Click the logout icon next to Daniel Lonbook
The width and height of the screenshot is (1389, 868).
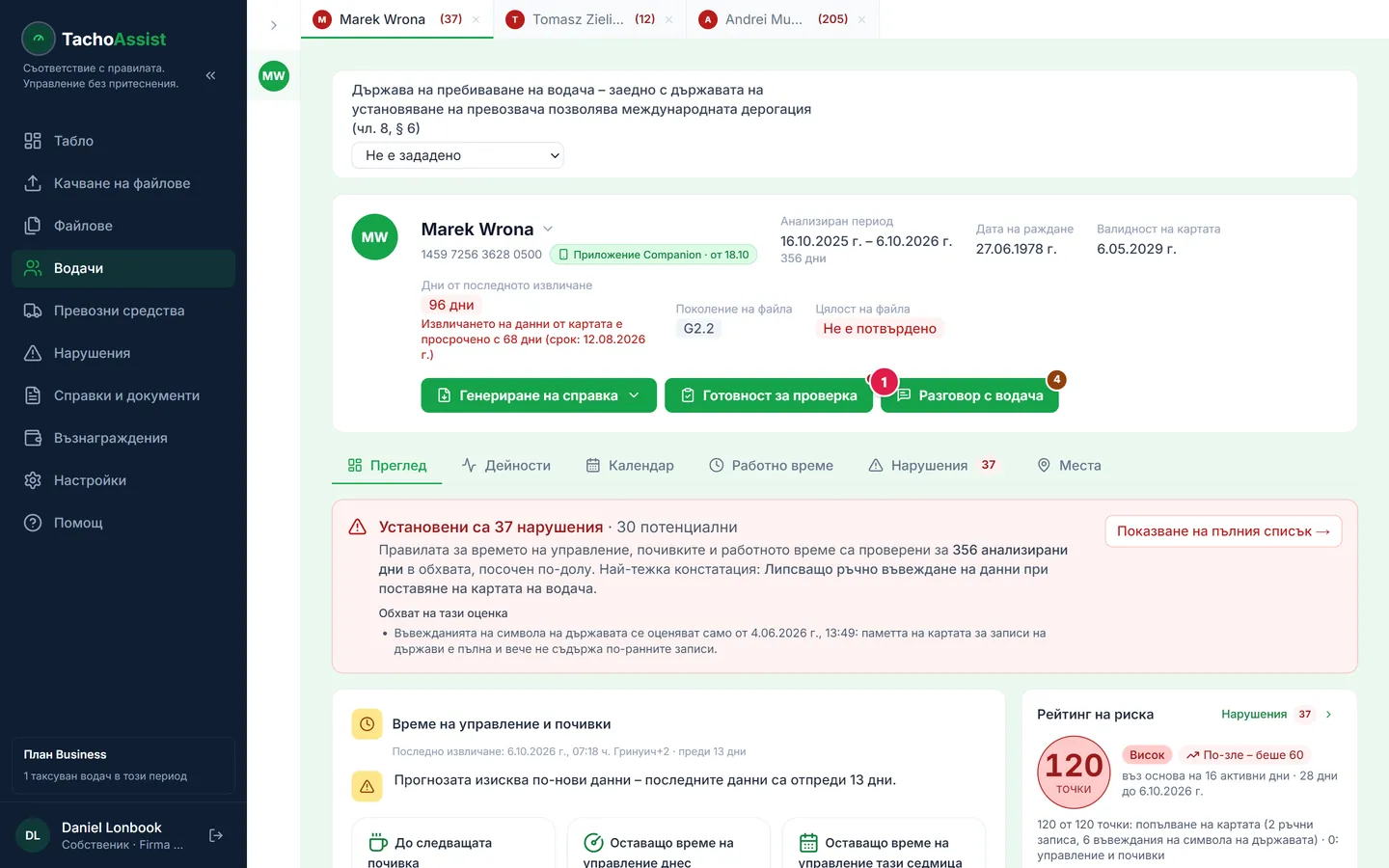pyautogui.click(x=216, y=835)
